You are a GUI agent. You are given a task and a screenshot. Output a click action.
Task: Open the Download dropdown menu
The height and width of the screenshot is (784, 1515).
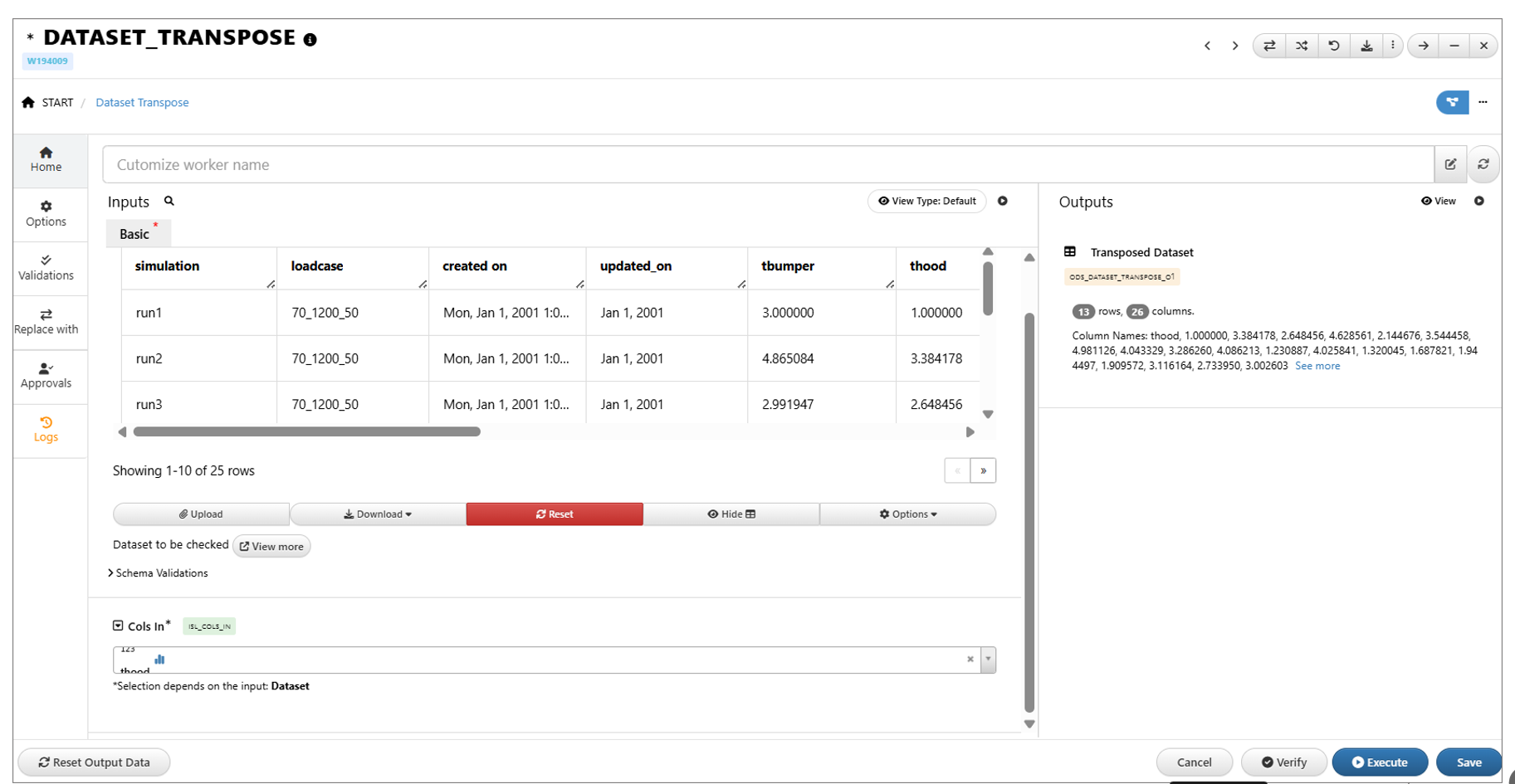point(378,514)
